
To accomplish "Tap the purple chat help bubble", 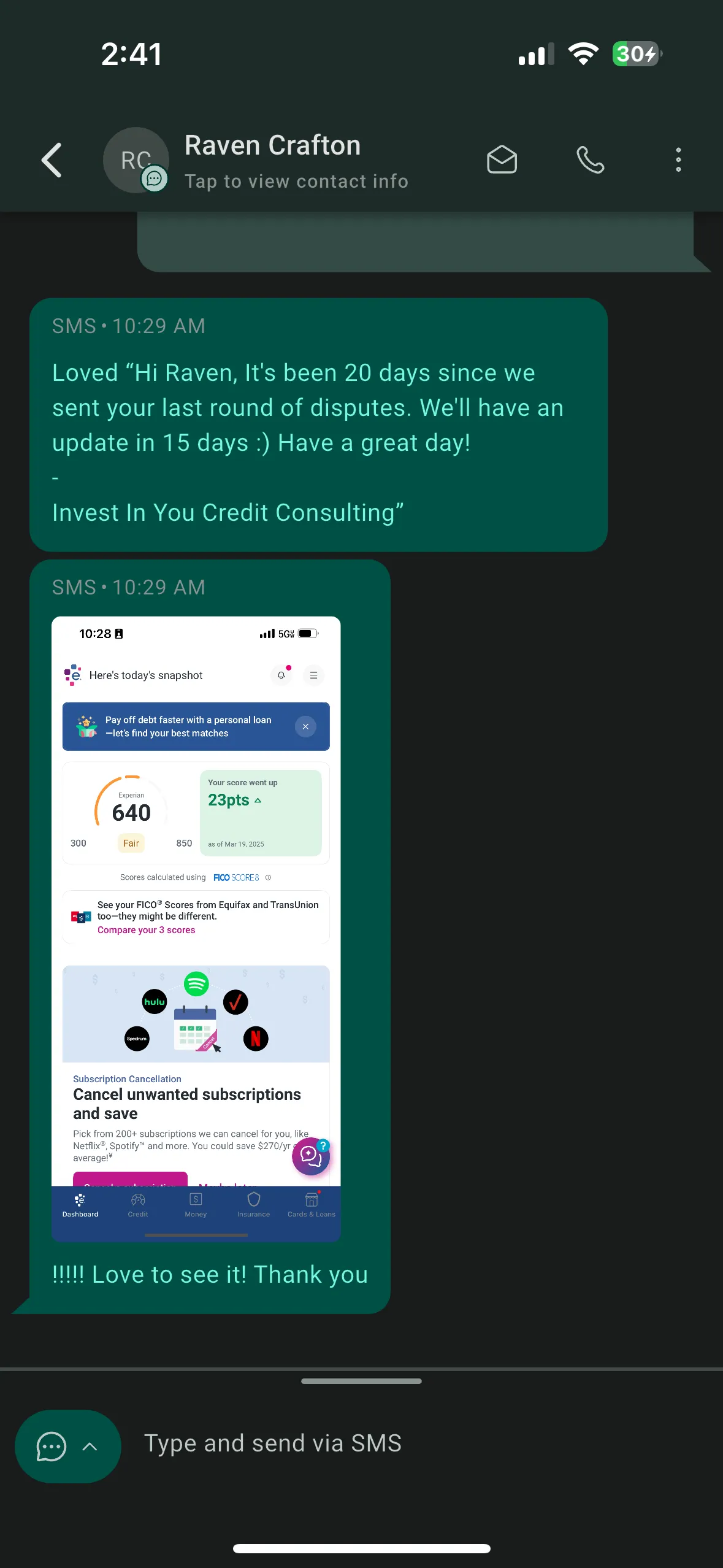I will tap(311, 1156).
